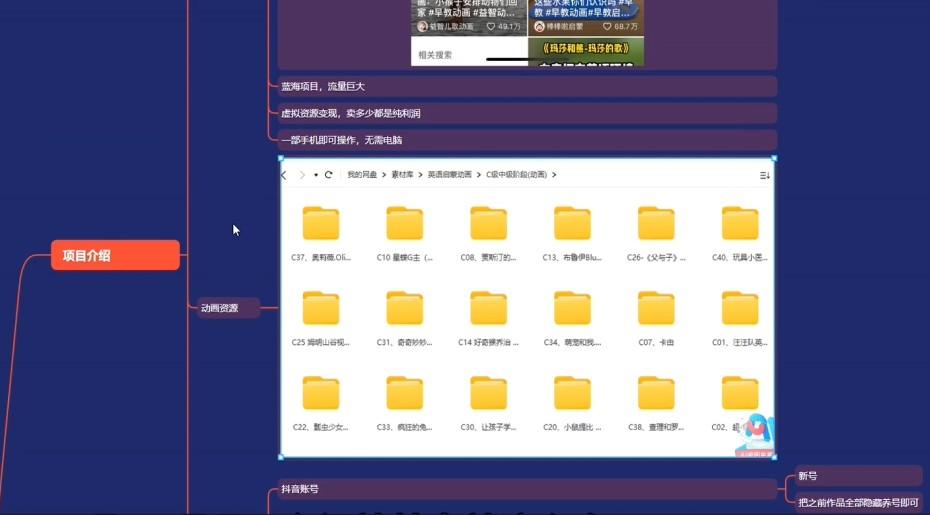Open the C10 星蝶G主 folder
Screen dimensions: 930x515
[x=405, y=224]
